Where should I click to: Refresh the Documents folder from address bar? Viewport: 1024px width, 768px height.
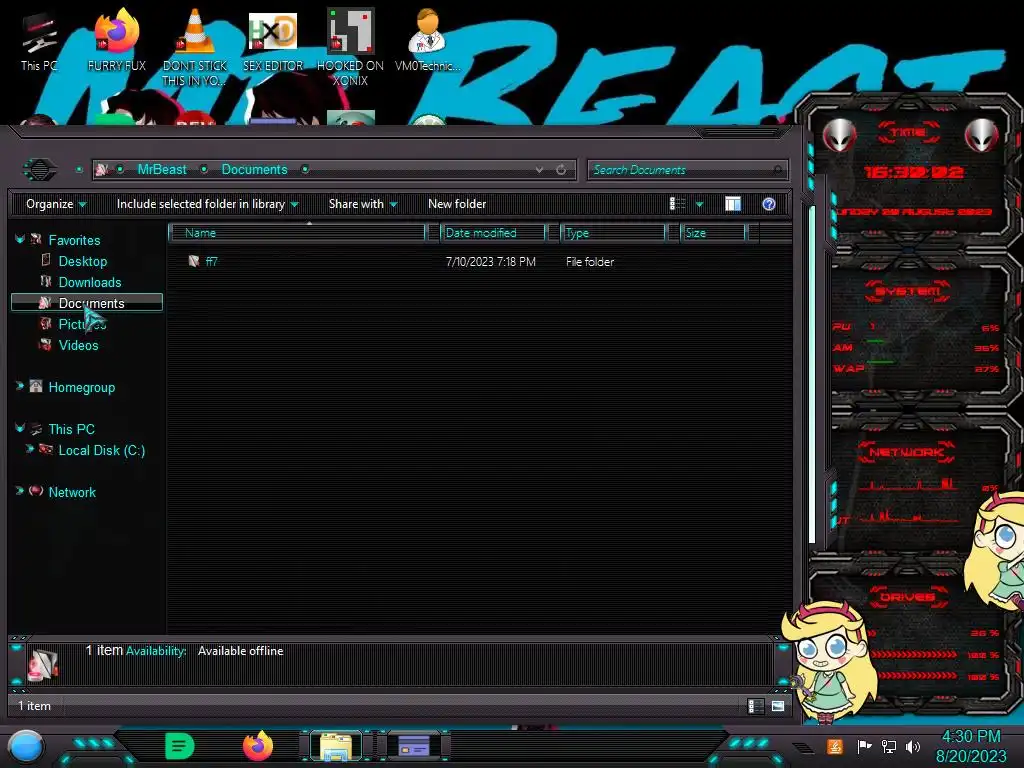click(561, 170)
